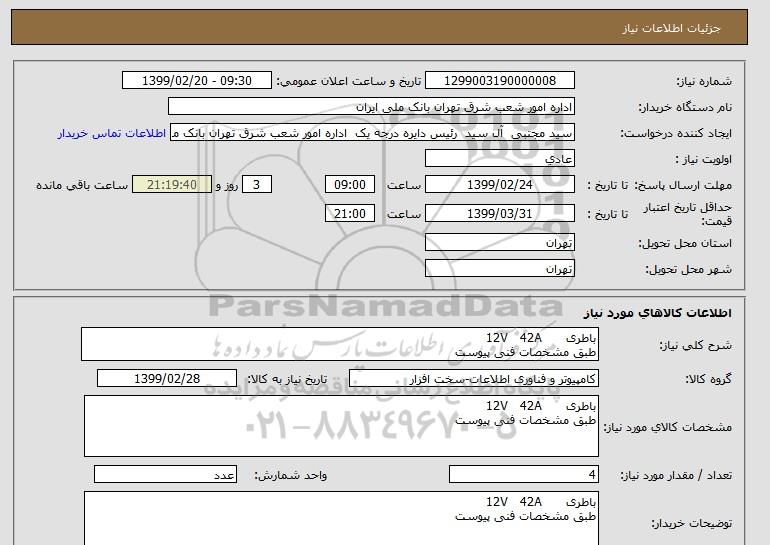Click response deadline date field 1399/02/24
The width and height of the screenshot is (770, 545).
click(499, 185)
